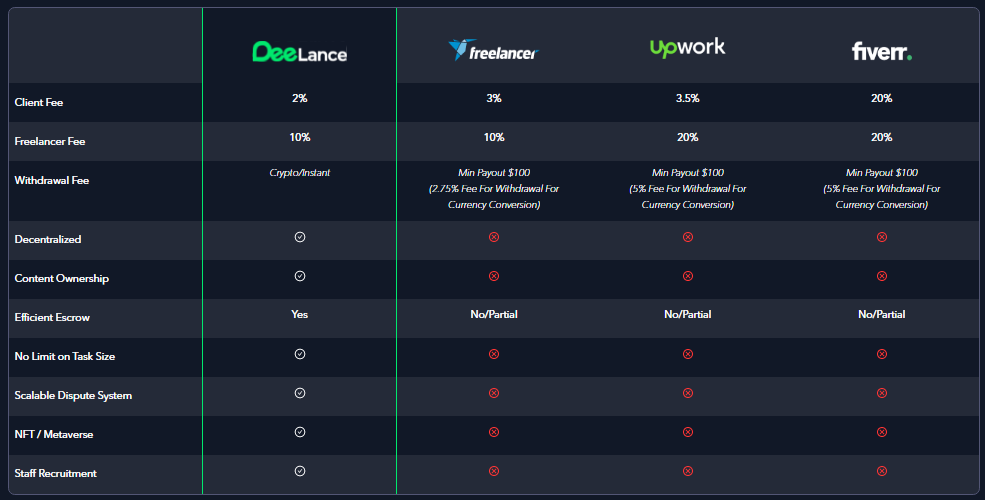Click fiverr's No Limit on Task Size cross
The height and width of the screenshot is (500, 985).
882,354
